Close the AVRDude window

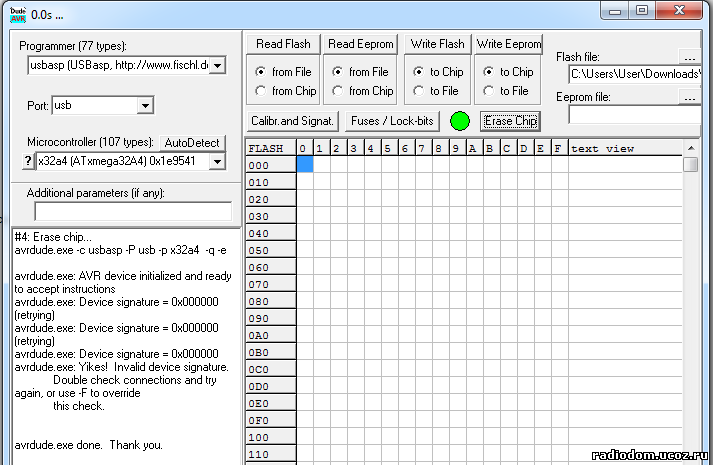click(679, 11)
